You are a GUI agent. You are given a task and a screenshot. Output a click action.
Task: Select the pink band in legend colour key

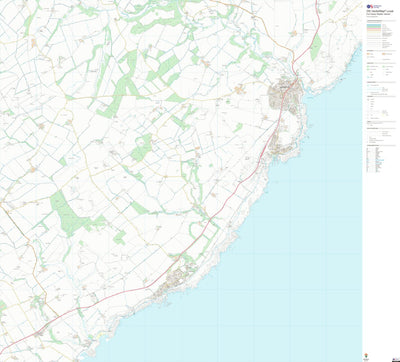374,28
